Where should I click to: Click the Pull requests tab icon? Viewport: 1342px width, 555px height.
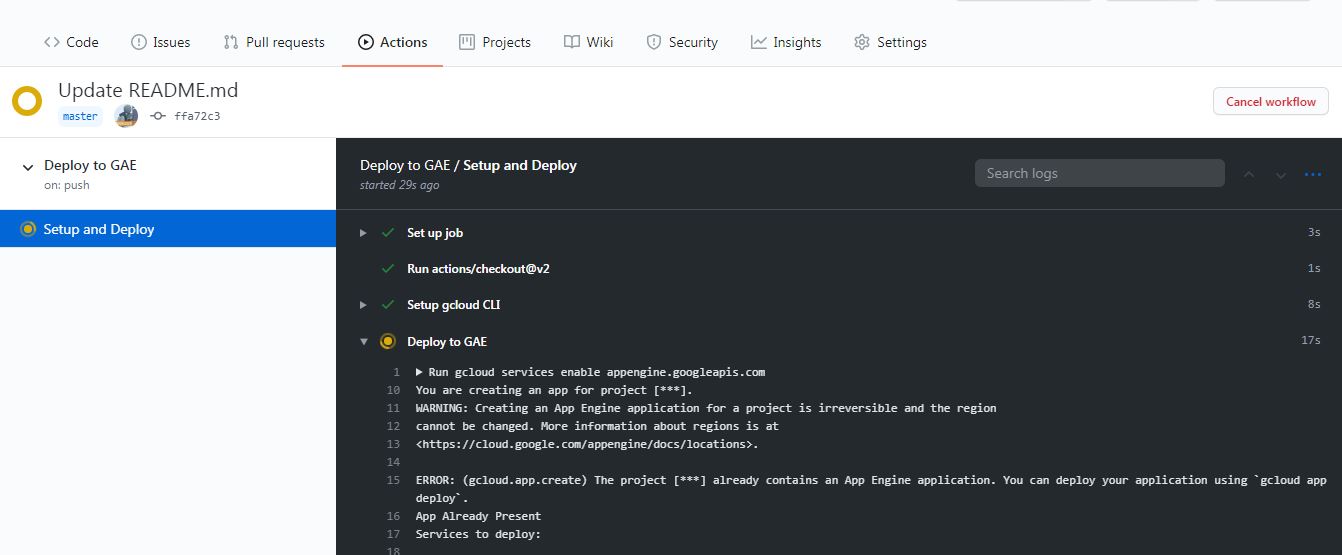(230, 42)
